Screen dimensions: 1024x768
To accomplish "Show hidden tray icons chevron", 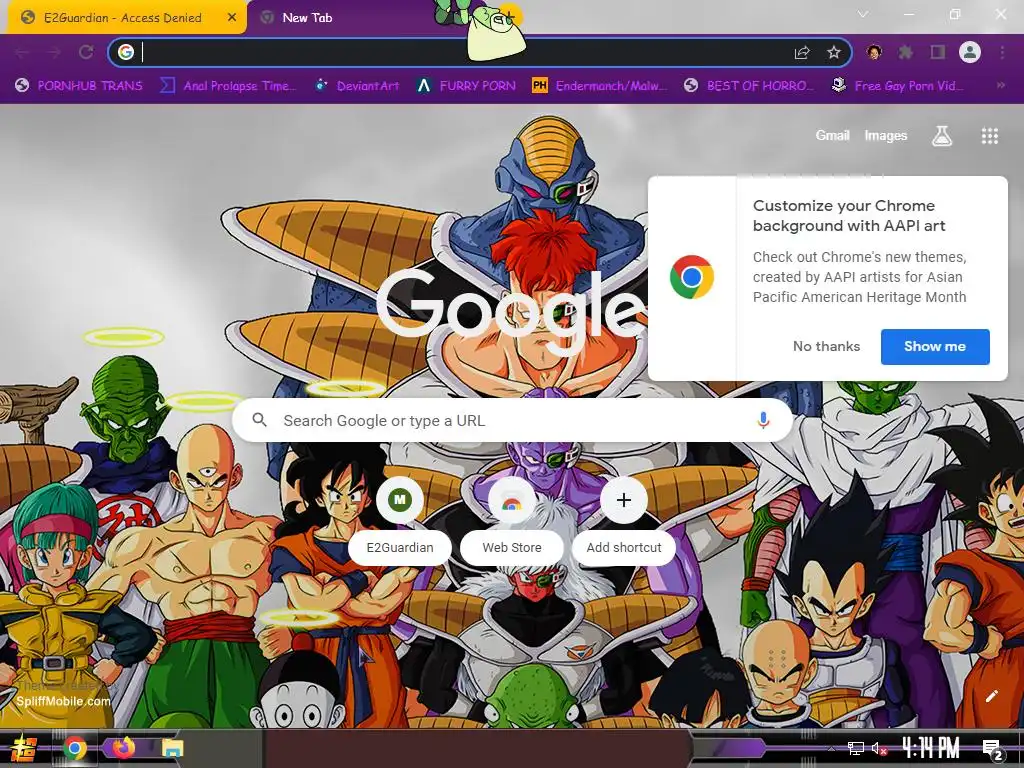I will point(831,748).
